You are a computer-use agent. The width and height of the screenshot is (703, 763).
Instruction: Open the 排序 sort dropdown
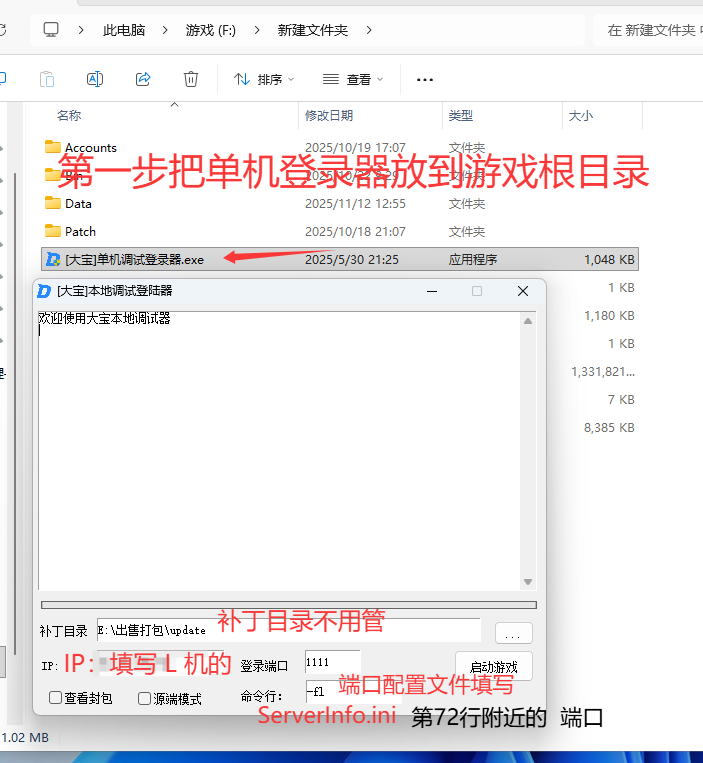point(264,79)
